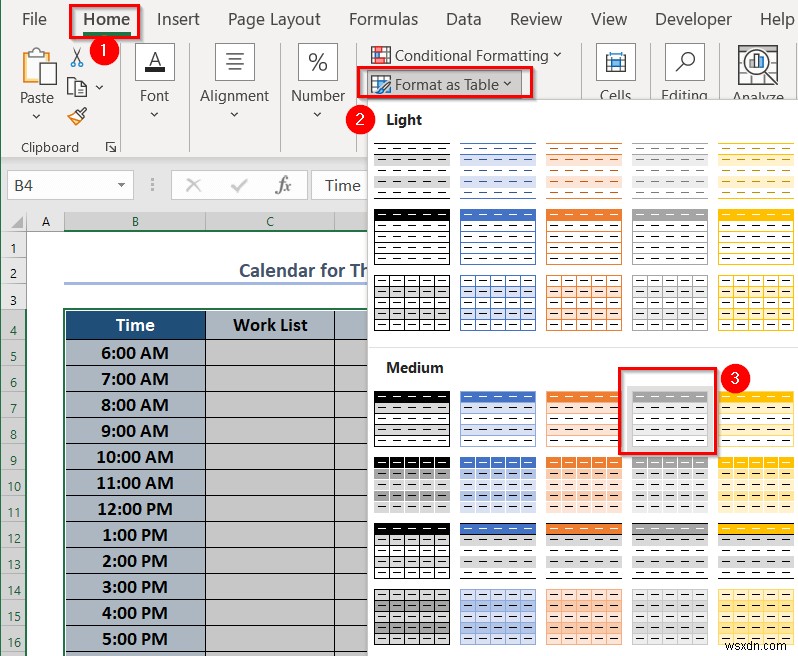Screen dimensions: 798x656
Task: Switch to the Data tab
Action: 464,19
